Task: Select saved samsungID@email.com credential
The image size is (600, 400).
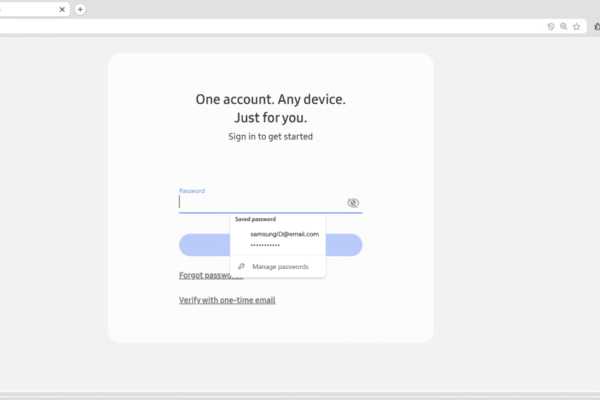Action: (284, 234)
